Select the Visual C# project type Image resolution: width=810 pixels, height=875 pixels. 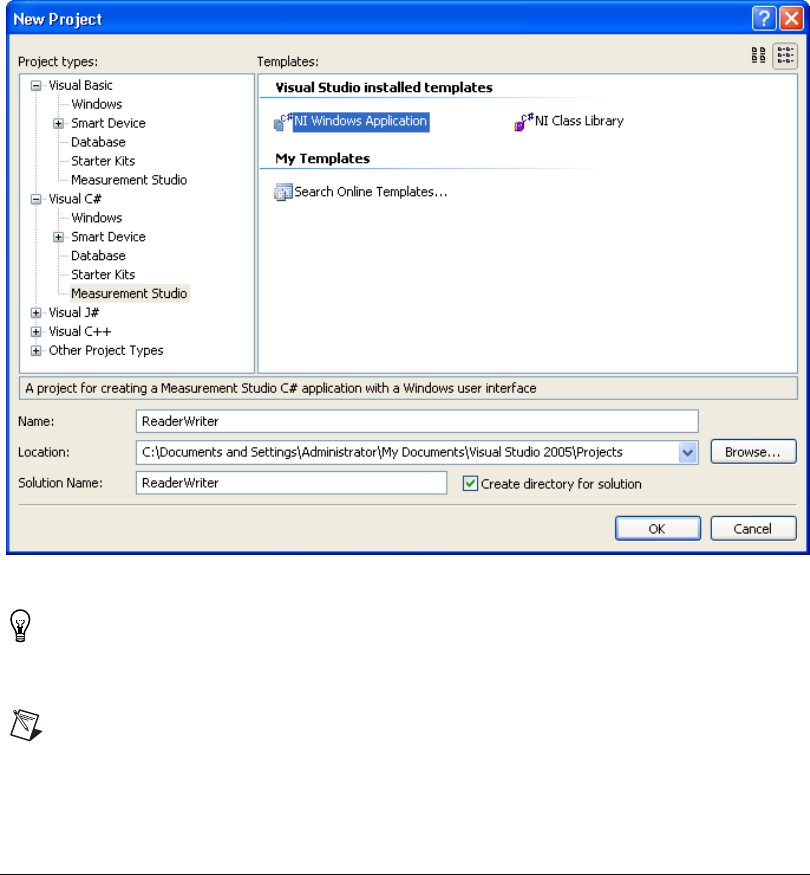(75, 199)
